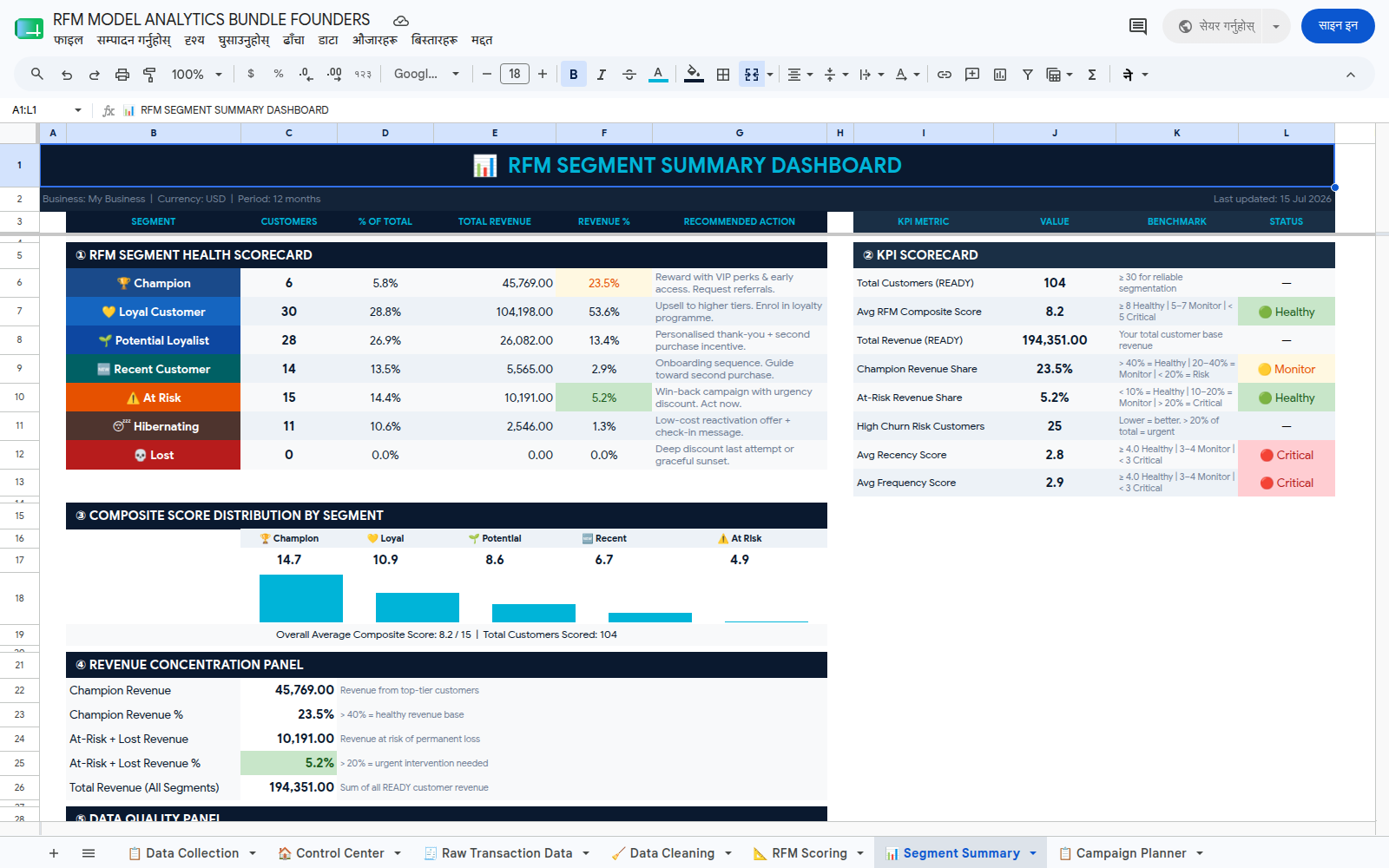Open the घुसाउनुहोस् menu
1389x868 pixels.
pyautogui.click(x=244, y=40)
